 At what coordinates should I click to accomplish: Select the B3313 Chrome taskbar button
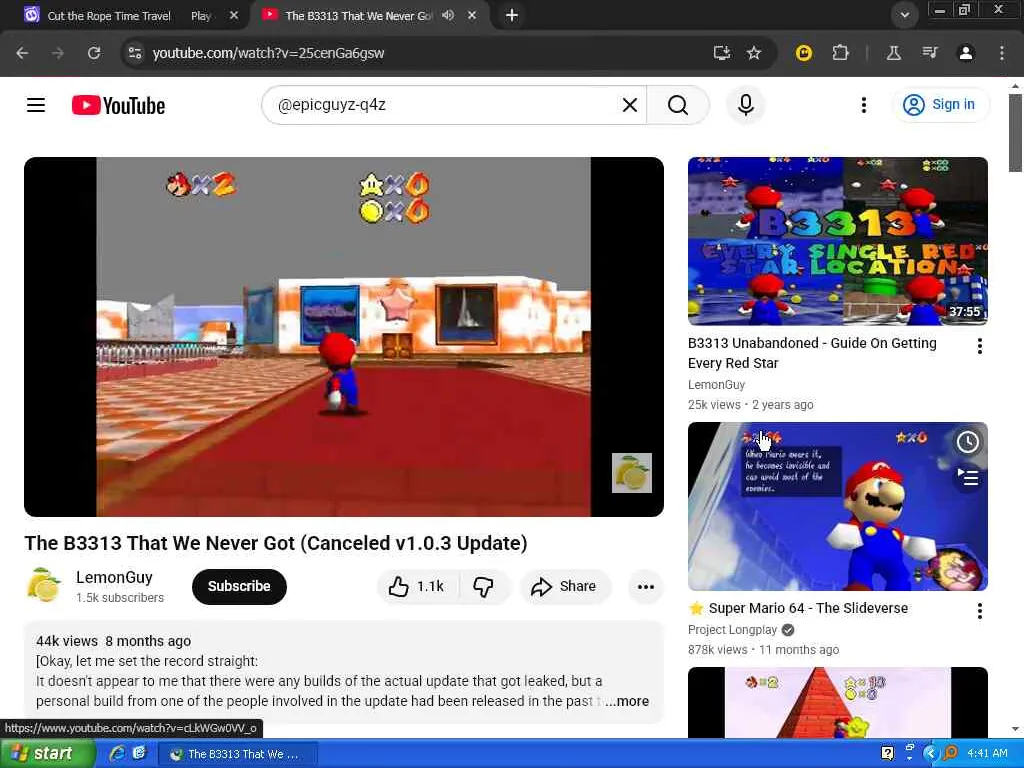(x=238, y=754)
